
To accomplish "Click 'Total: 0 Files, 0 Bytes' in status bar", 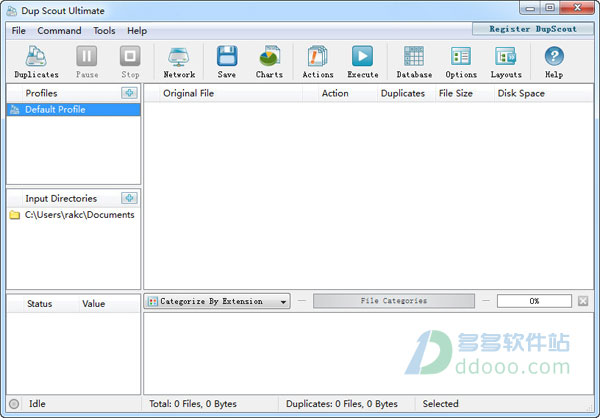I will 193,404.
